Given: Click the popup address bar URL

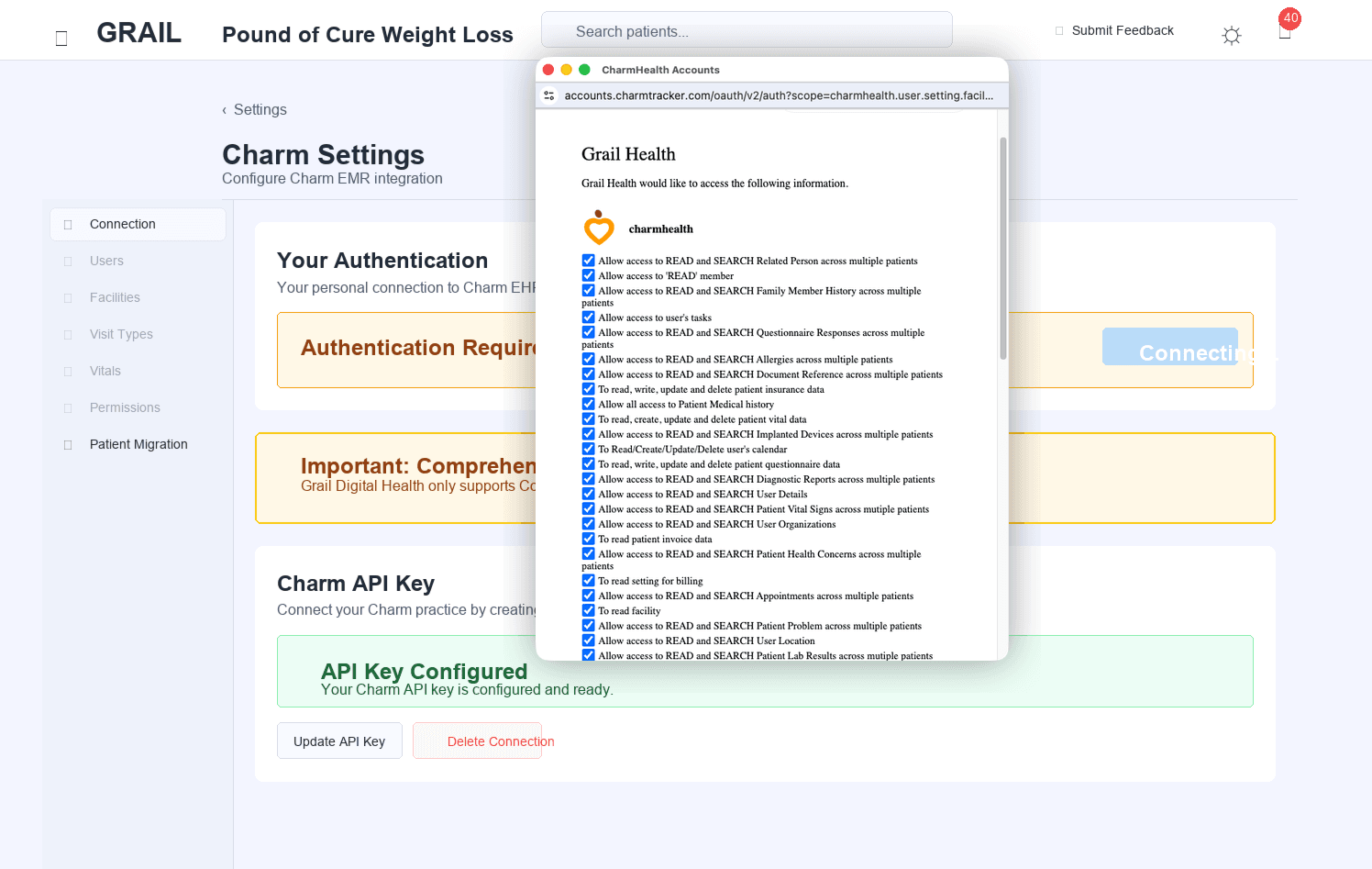Looking at the screenshot, I should [779, 95].
